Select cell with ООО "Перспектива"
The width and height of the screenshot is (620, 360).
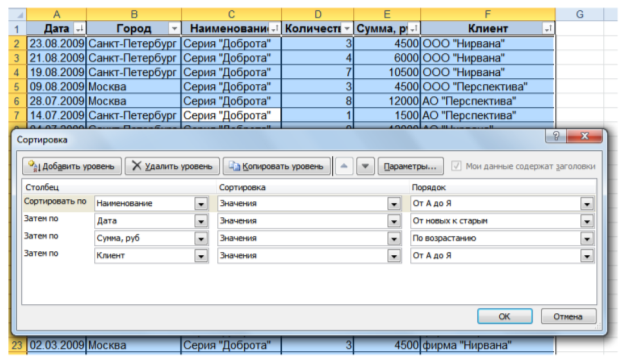(488, 87)
